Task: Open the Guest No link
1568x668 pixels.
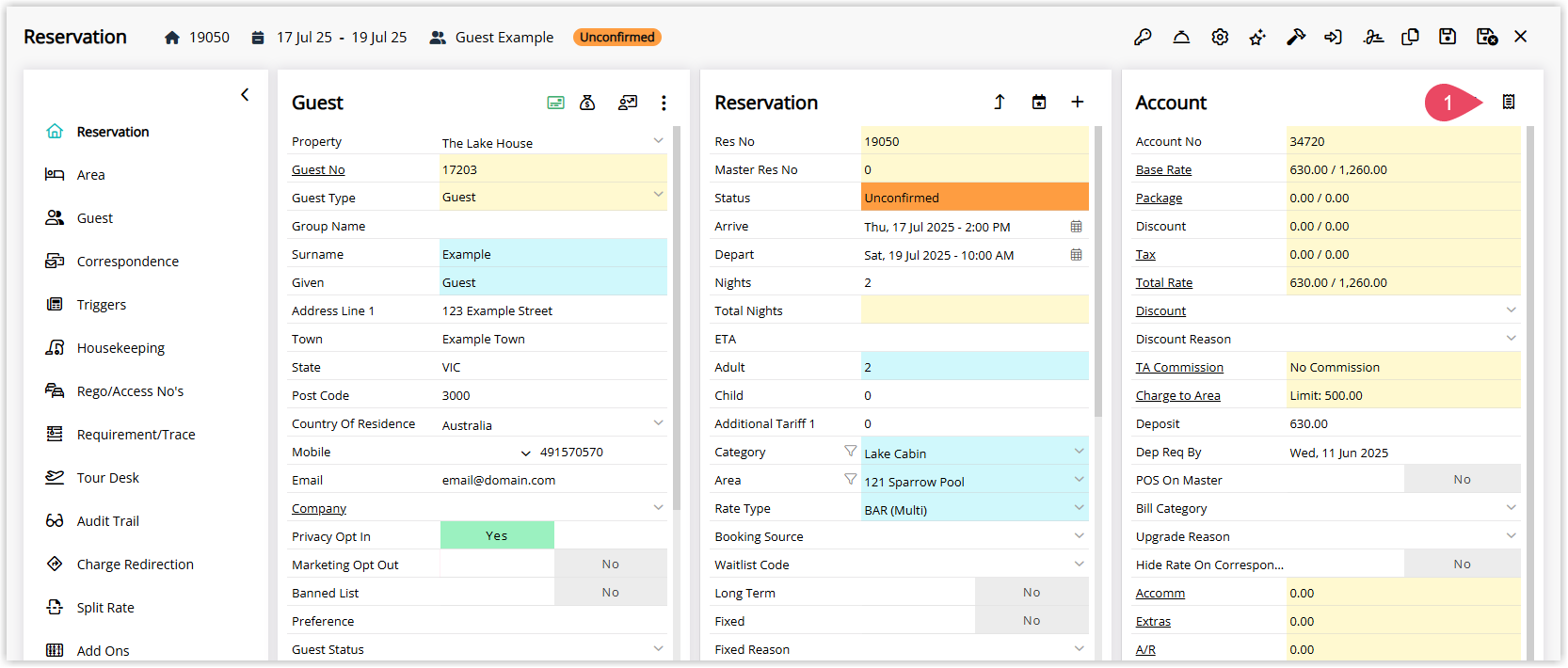Action: (x=318, y=170)
